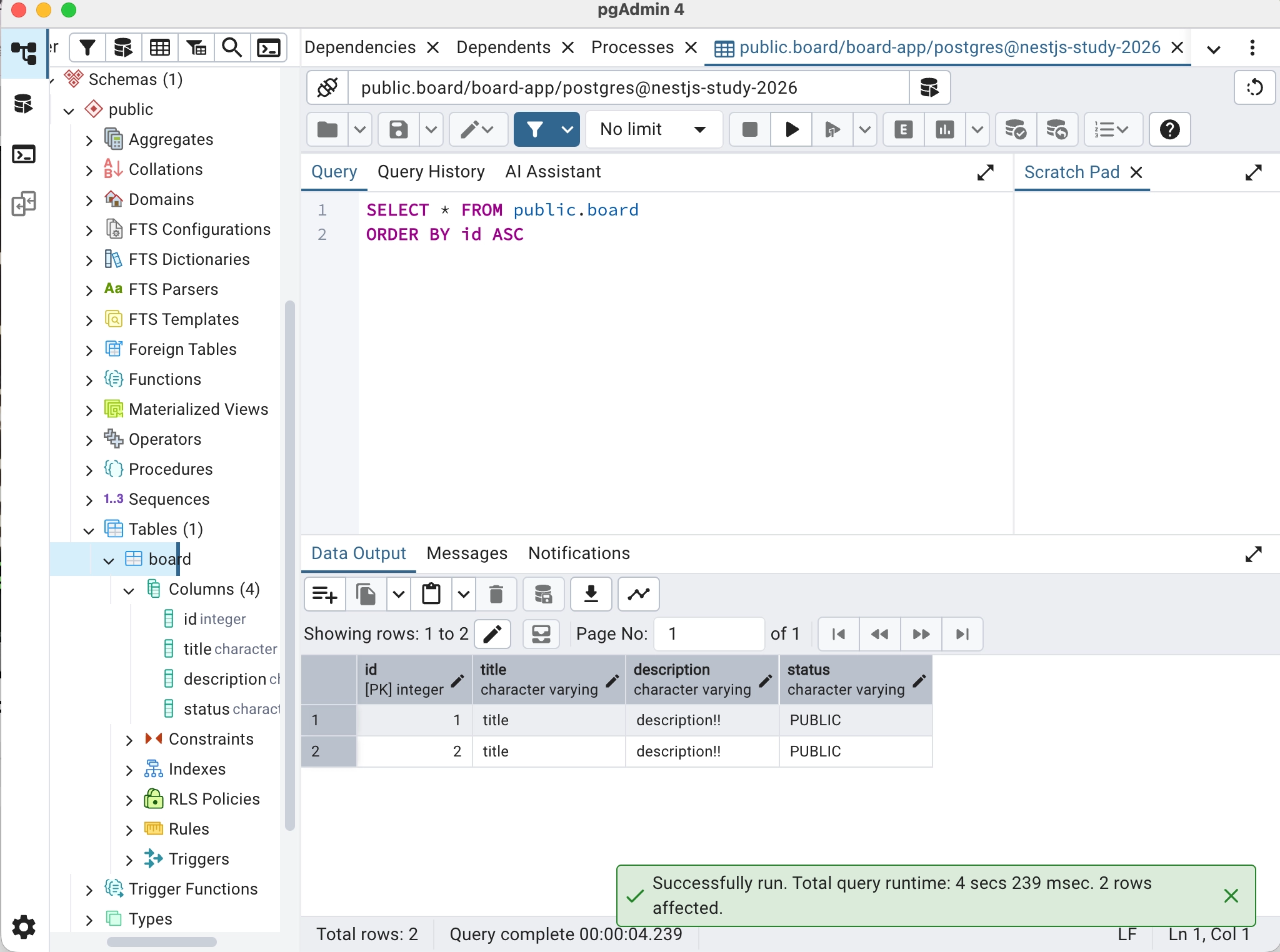
Task: Toggle the filter funnel button
Action: click(x=535, y=129)
